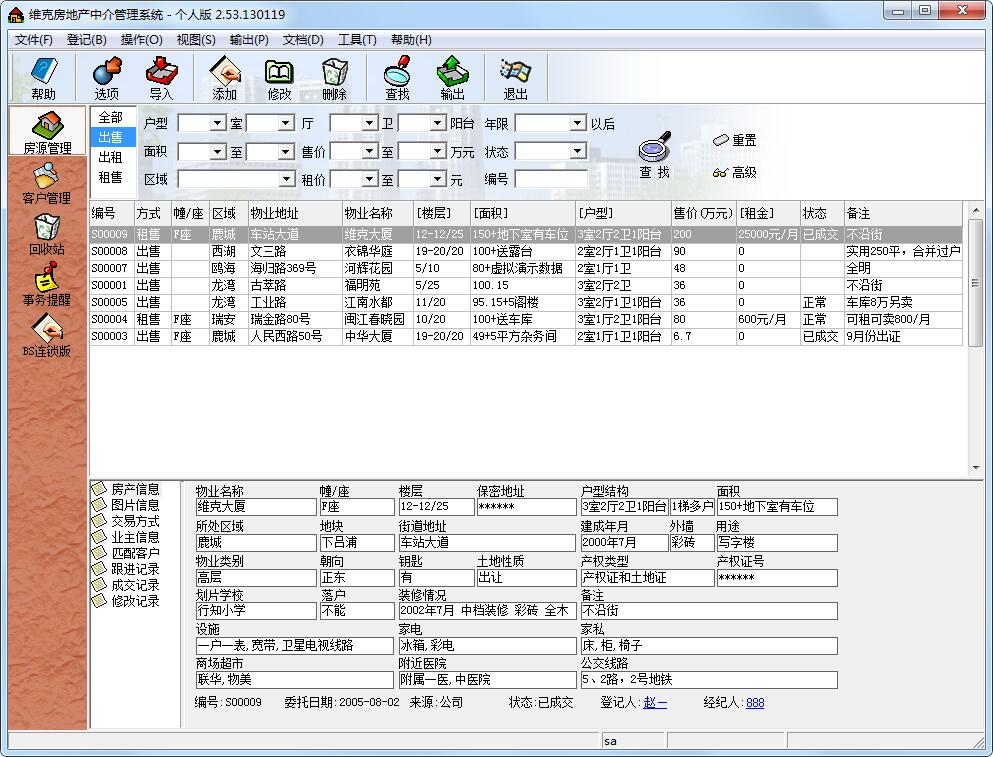The image size is (993, 757).
Task: Click the 修改 edit toolbar icon
Action: tap(279, 78)
